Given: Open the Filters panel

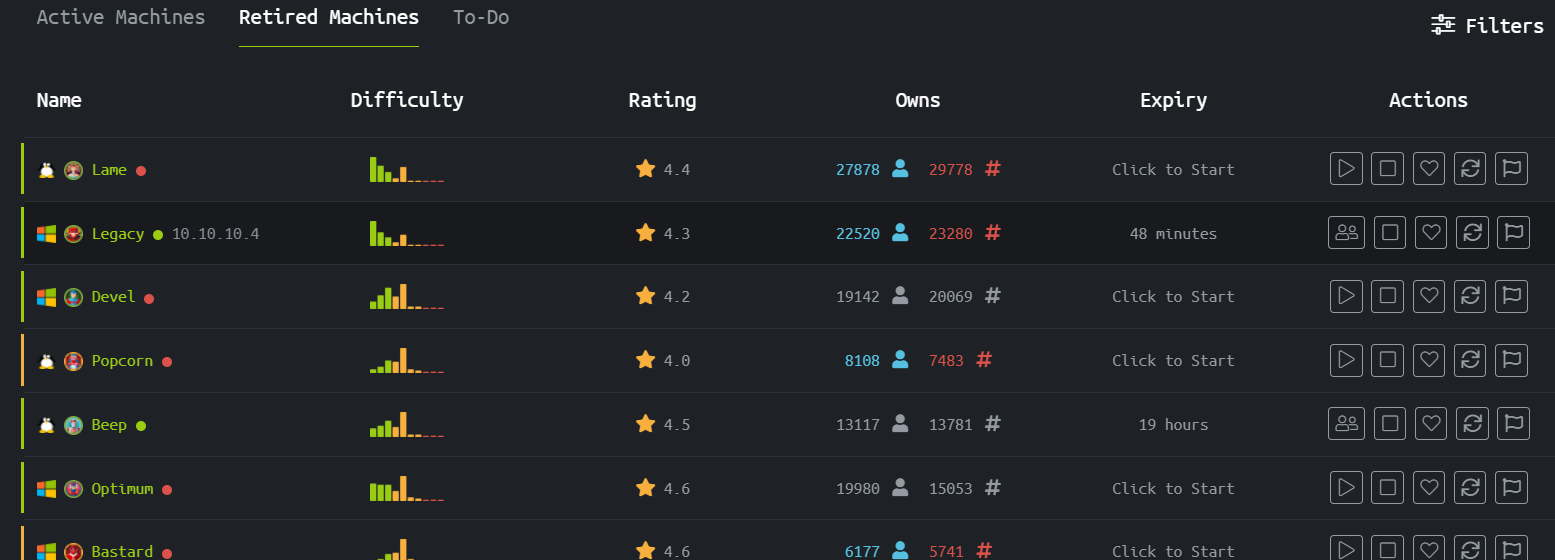Looking at the screenshot, I should (x=1487, y=26).
